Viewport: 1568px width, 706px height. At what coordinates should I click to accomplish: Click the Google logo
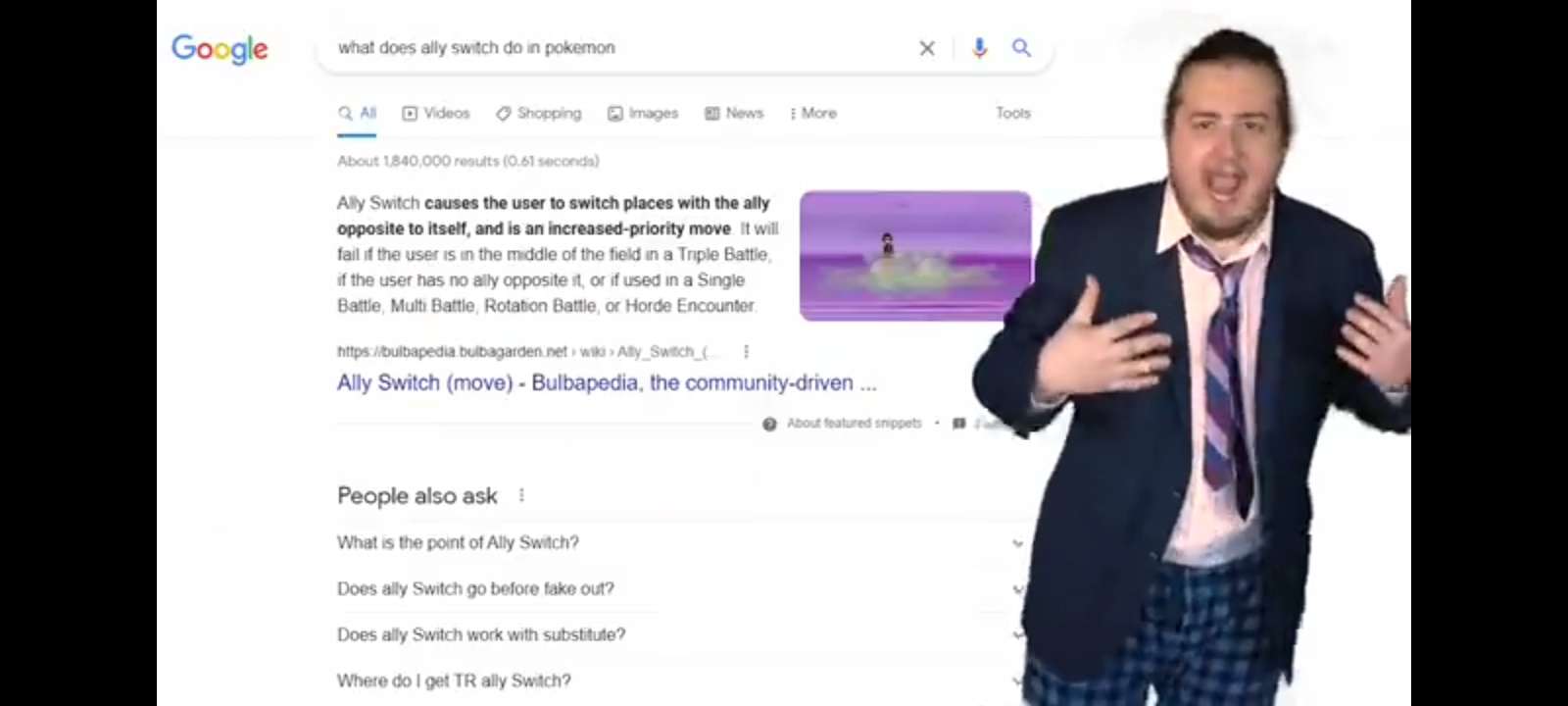pyautogui.click(x=220, y=49)
